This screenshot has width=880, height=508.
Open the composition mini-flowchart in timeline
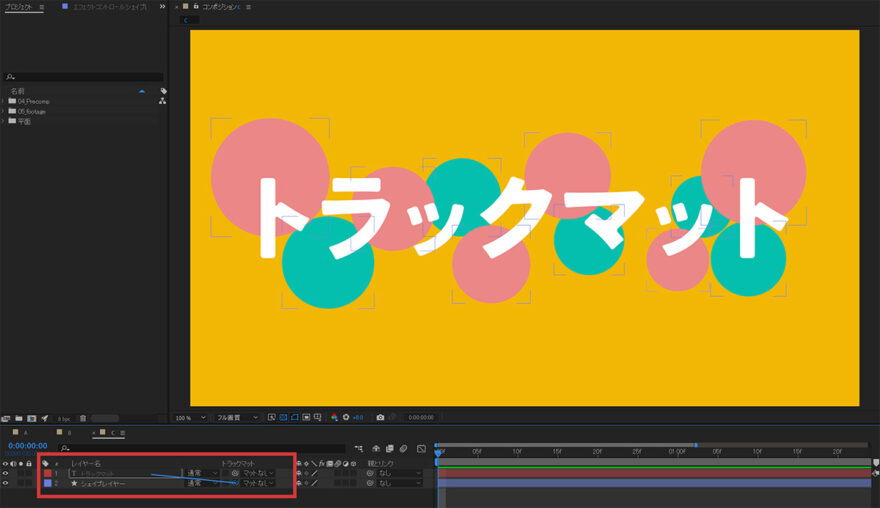click(x=359, y=448)
